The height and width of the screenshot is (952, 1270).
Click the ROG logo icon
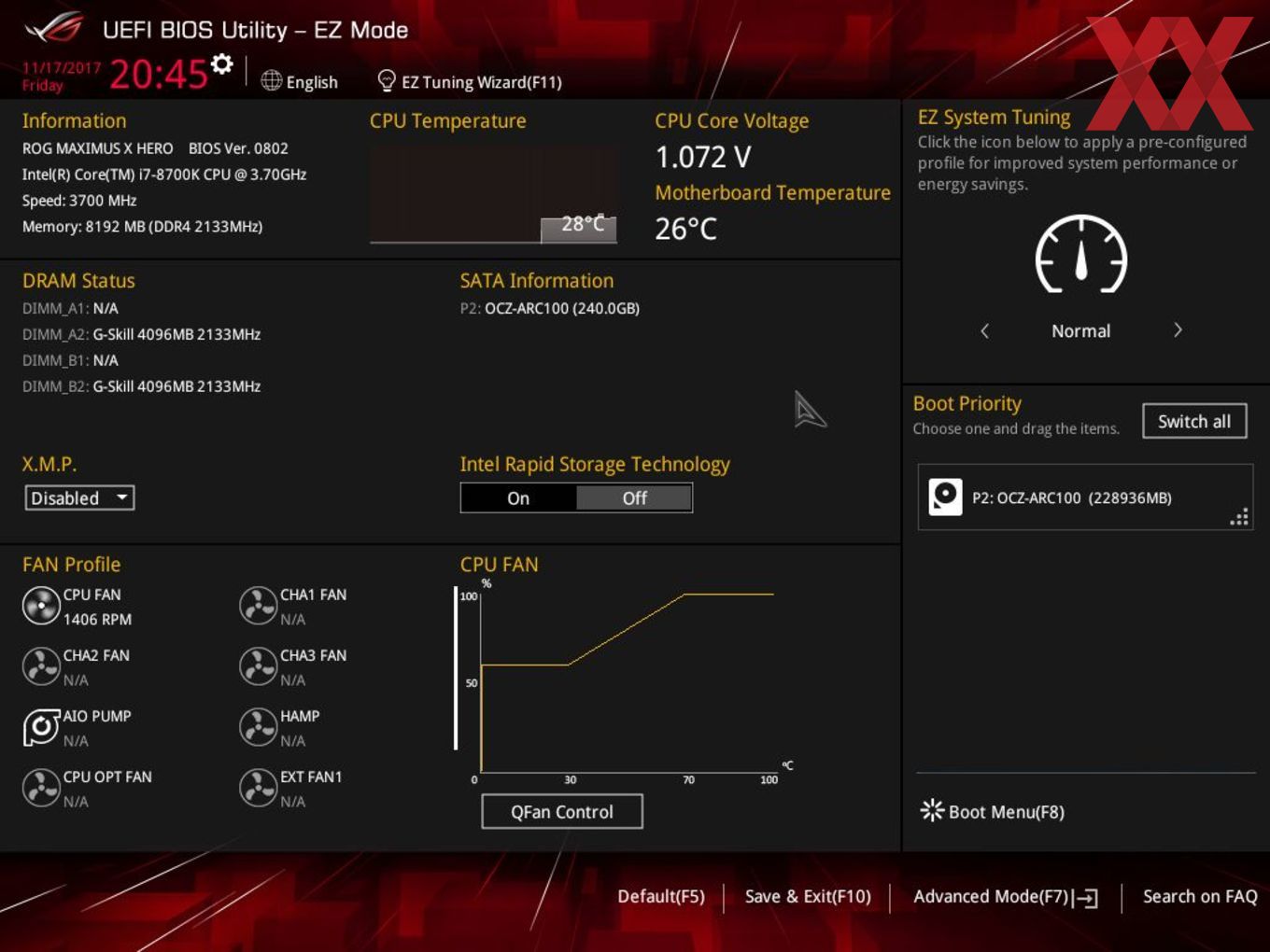coord(54,29)
